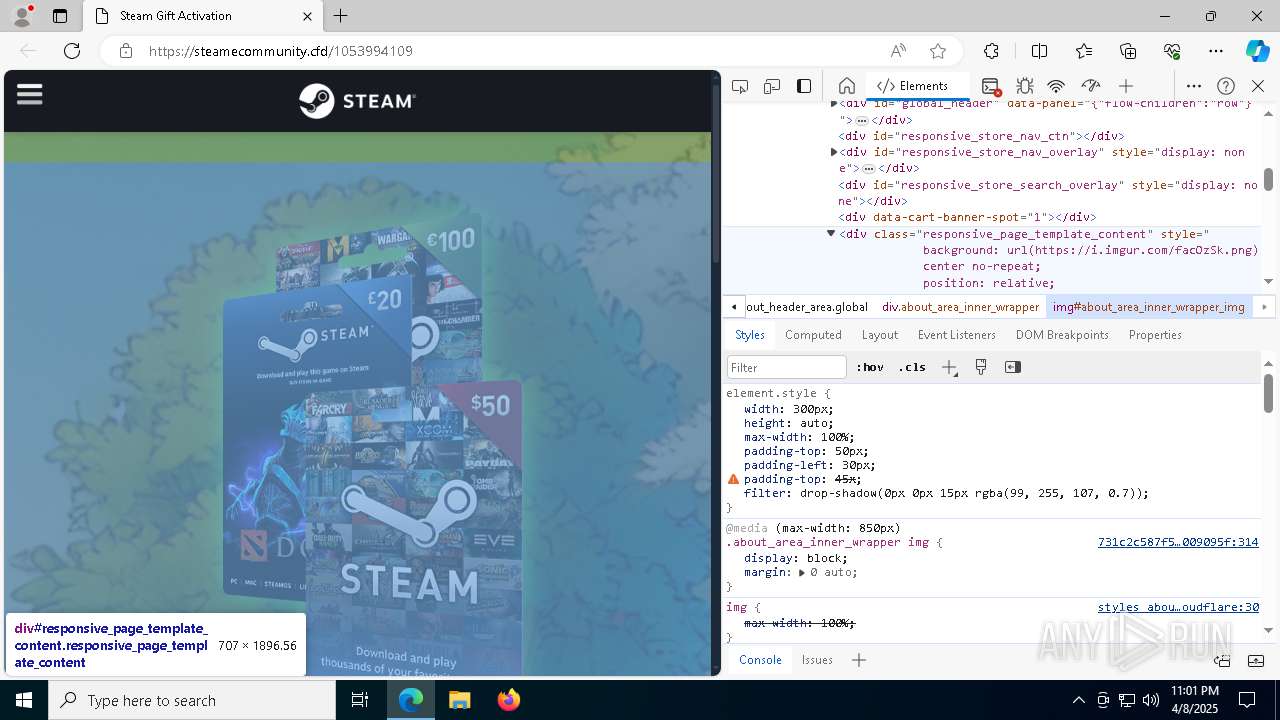Image resolution: width=1280 pixels, height=720 pixels.
Task: Select the responsive_store_search_overlay div line
Action: (1048, 193)
